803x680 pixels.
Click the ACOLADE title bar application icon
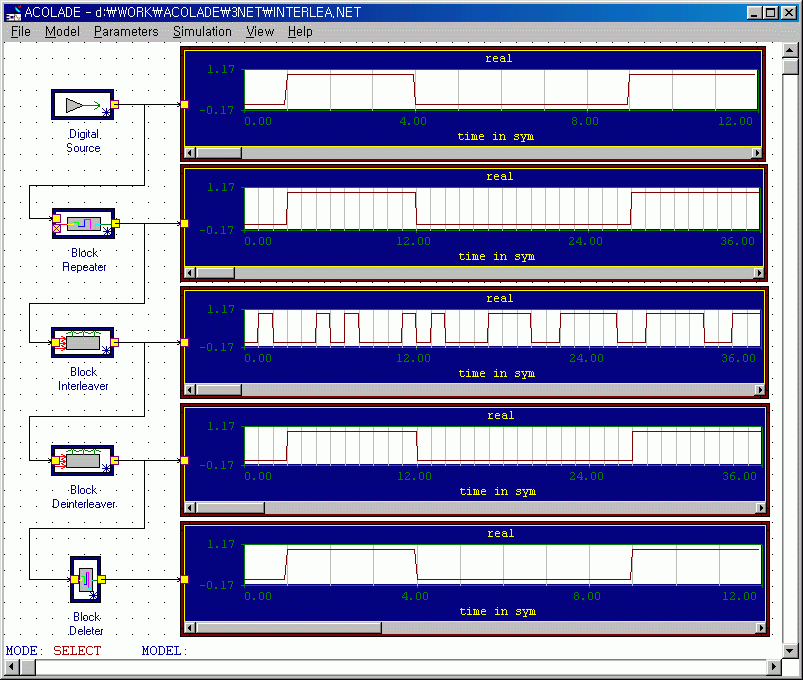coord(13,13)
